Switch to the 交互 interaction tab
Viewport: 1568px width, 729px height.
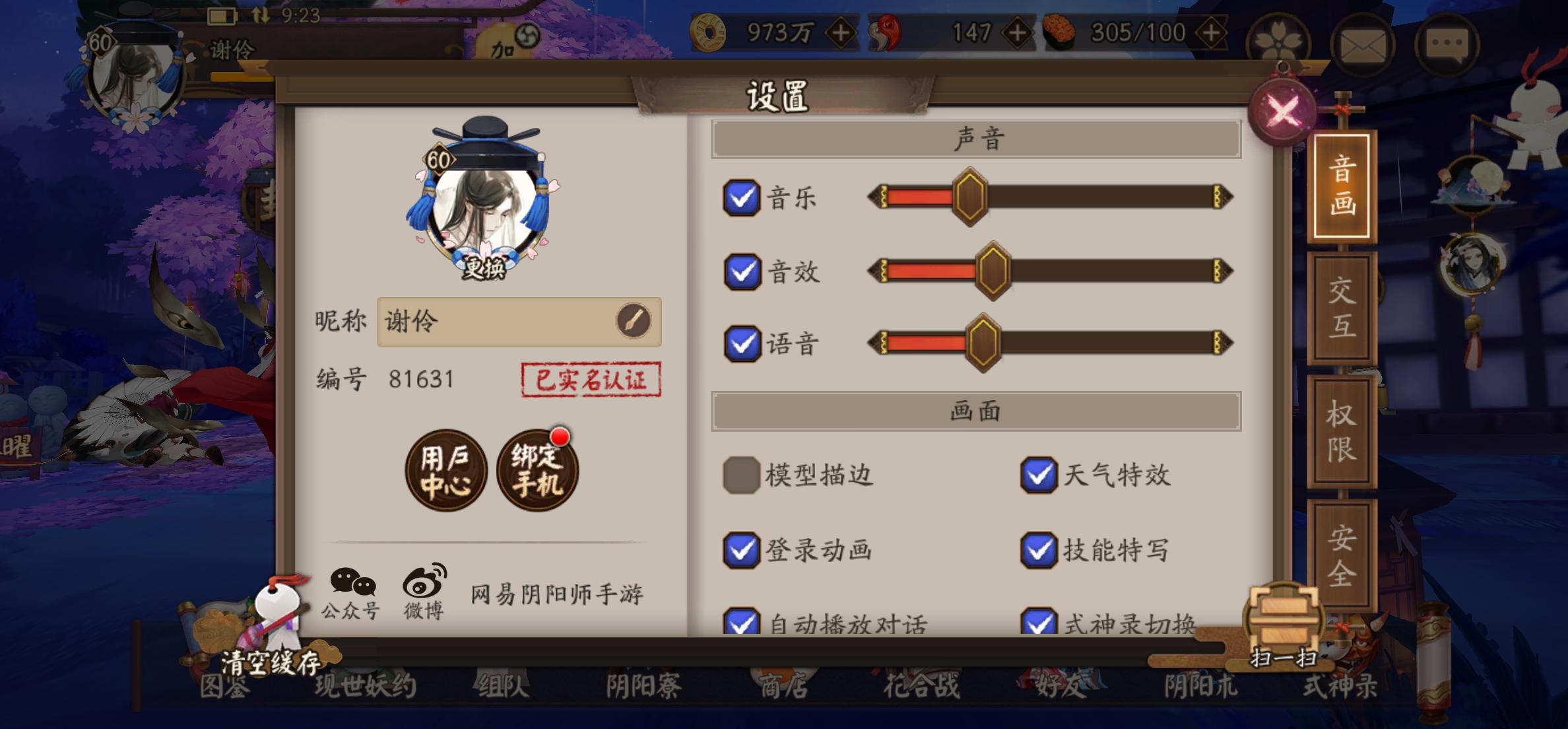pos(1342,308)
